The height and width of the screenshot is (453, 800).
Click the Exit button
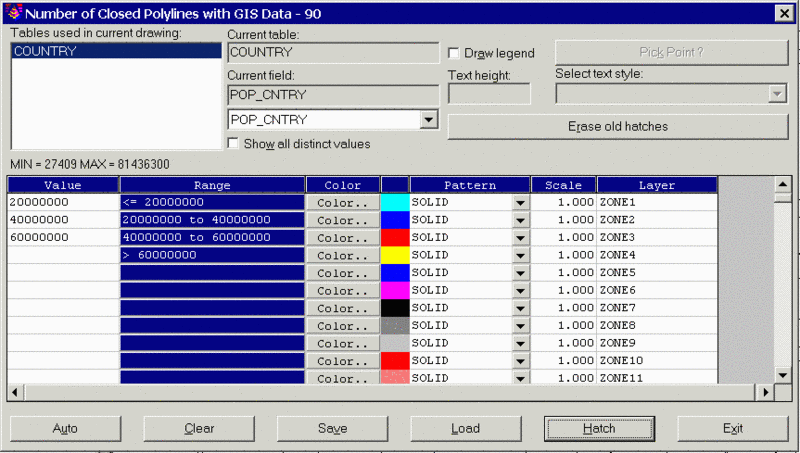733,429
